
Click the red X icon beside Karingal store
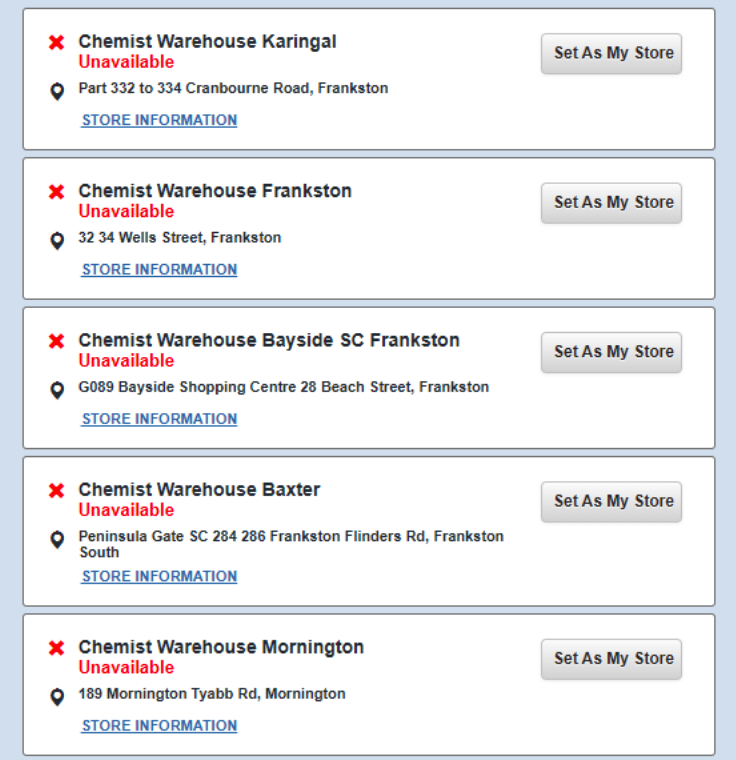pyautogui.click(x=57, y=42)
